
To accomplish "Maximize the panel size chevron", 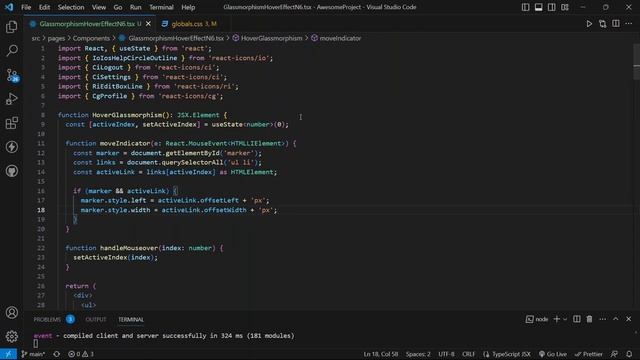I will (x=616, y=319).
